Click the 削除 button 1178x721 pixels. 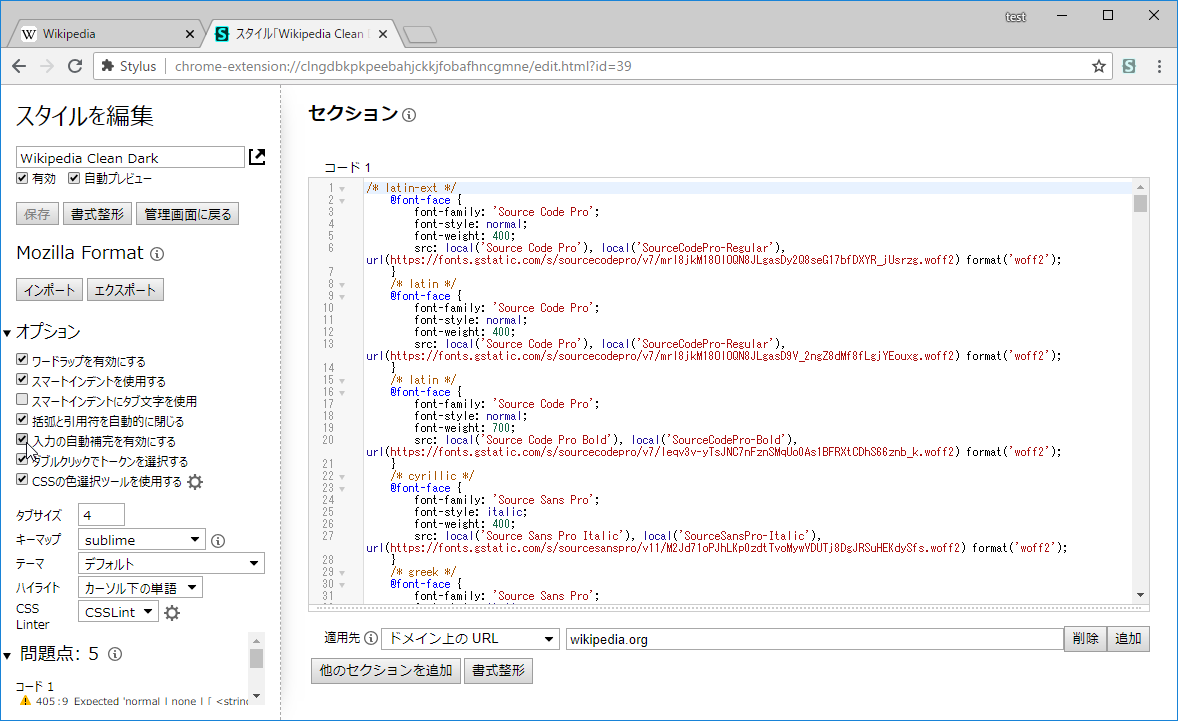pos(1085,638)
